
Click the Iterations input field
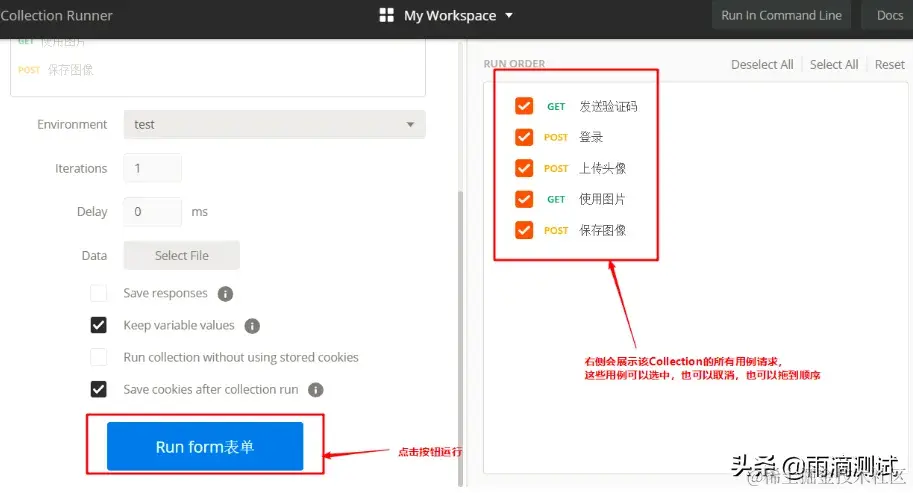point(153,168)
